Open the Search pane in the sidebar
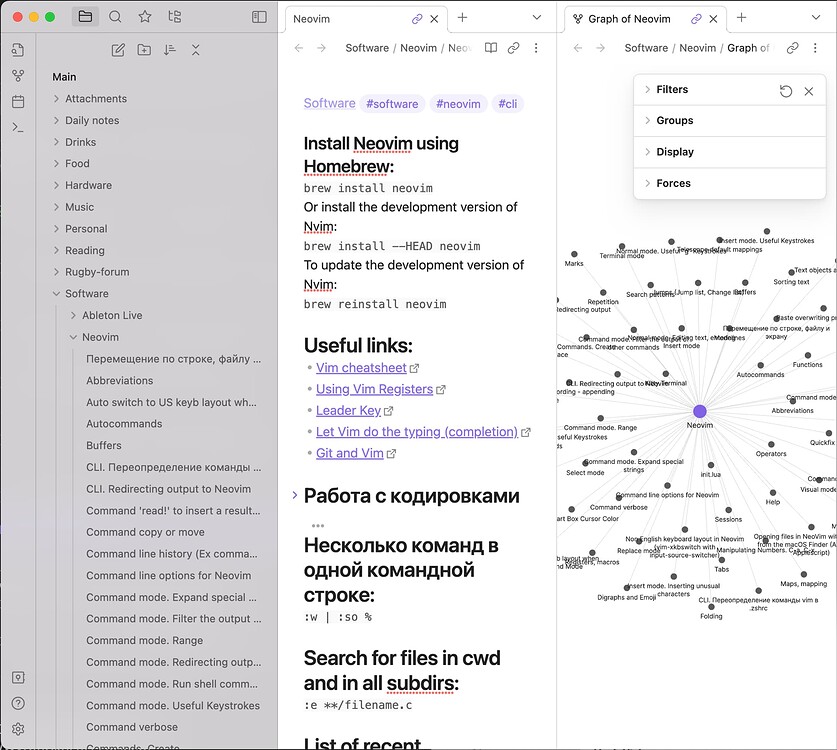 click(115, 16)
